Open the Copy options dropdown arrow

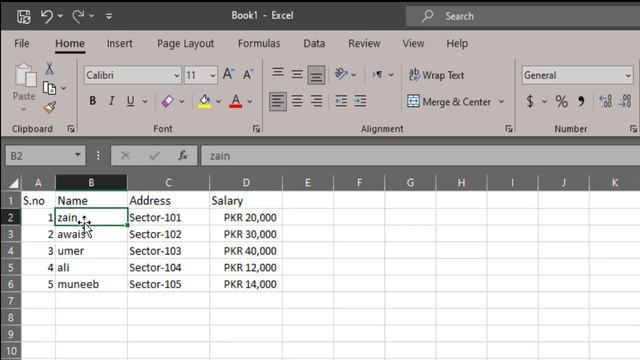(x=64, y=88)
